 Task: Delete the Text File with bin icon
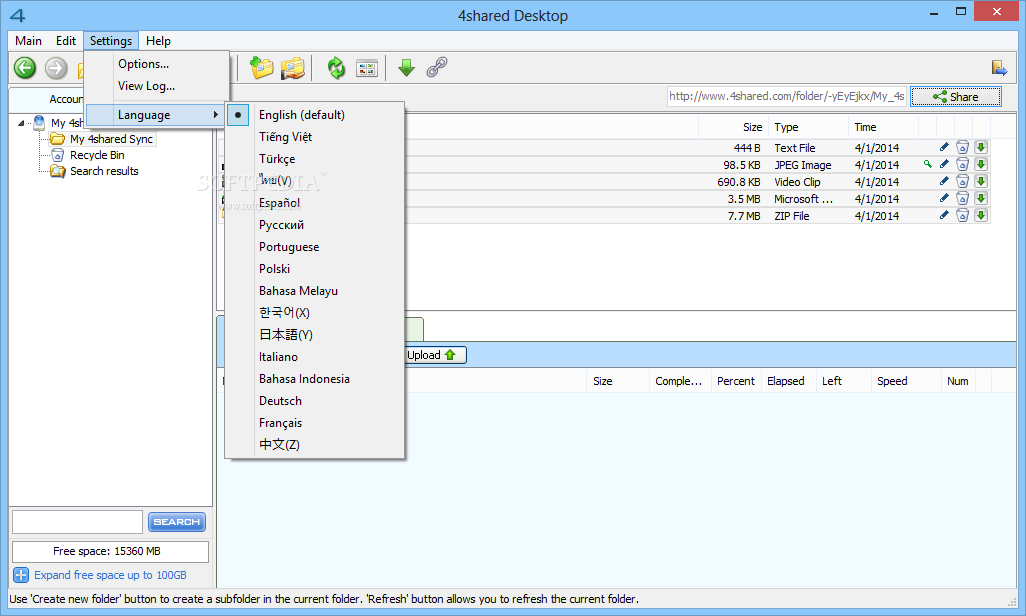click(963, 147)
